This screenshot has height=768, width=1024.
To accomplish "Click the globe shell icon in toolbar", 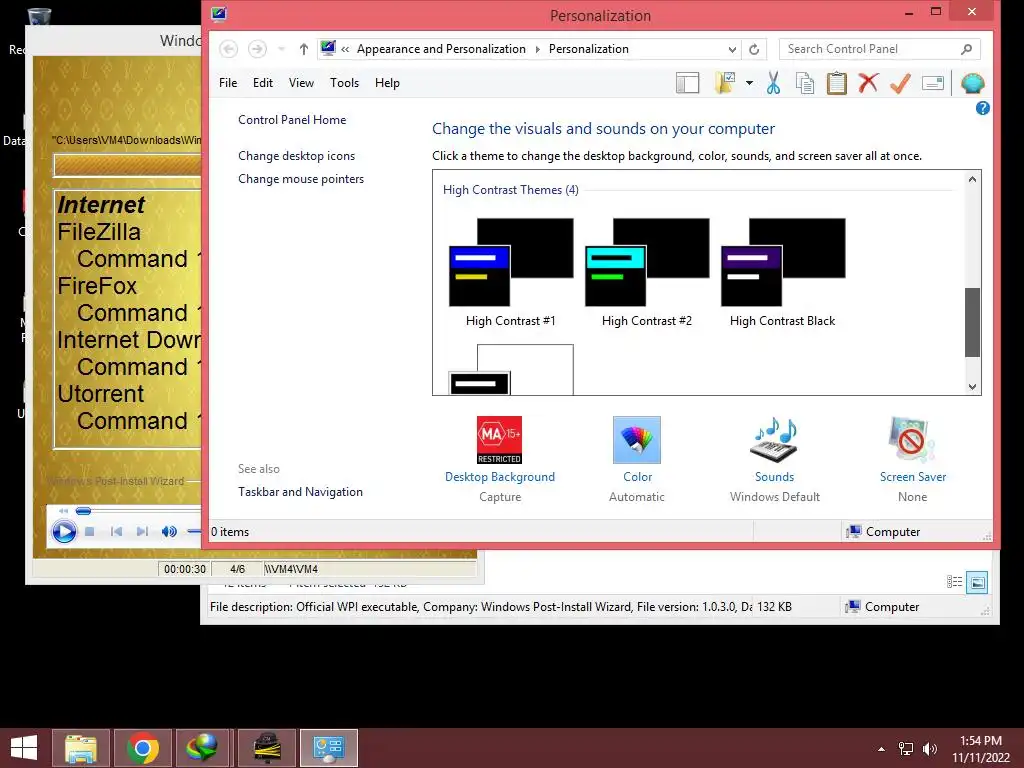I will (x=972, y=83).
